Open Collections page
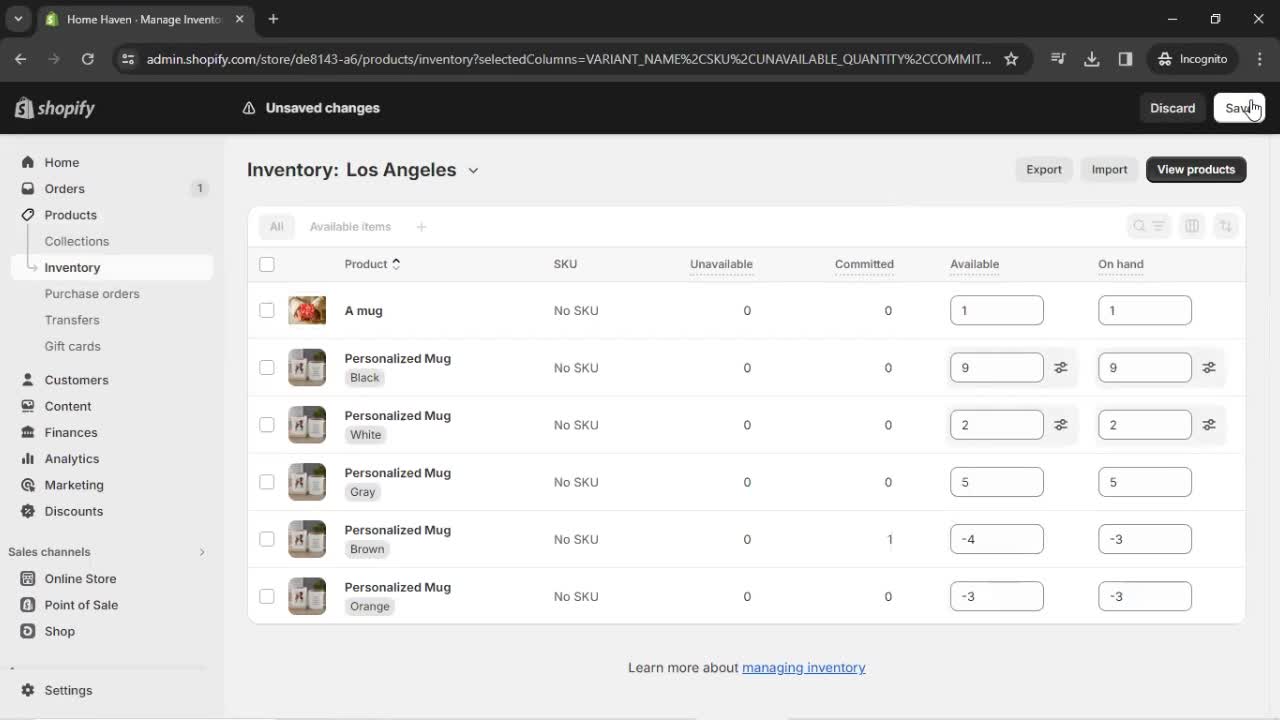 pos(76,241)
